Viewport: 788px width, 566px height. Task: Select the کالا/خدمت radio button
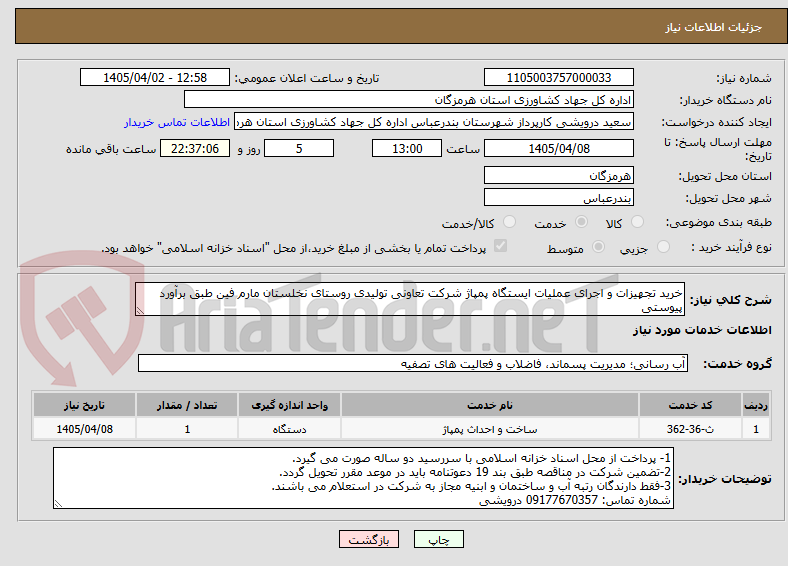click(510, 222)
